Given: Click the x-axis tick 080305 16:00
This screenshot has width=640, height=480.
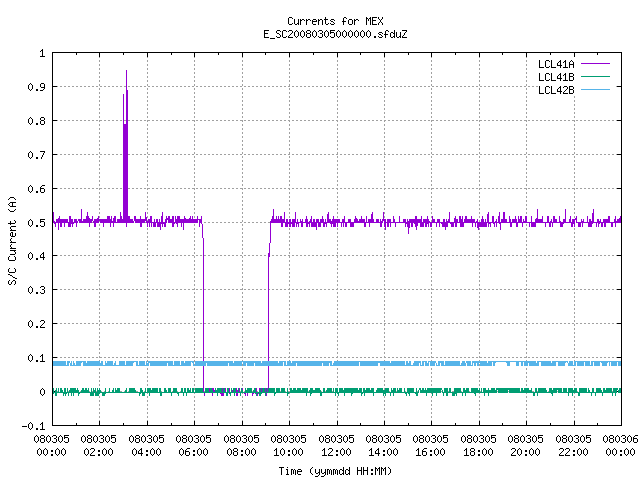Looking at the screenshot, I should [x=431, y=445].
